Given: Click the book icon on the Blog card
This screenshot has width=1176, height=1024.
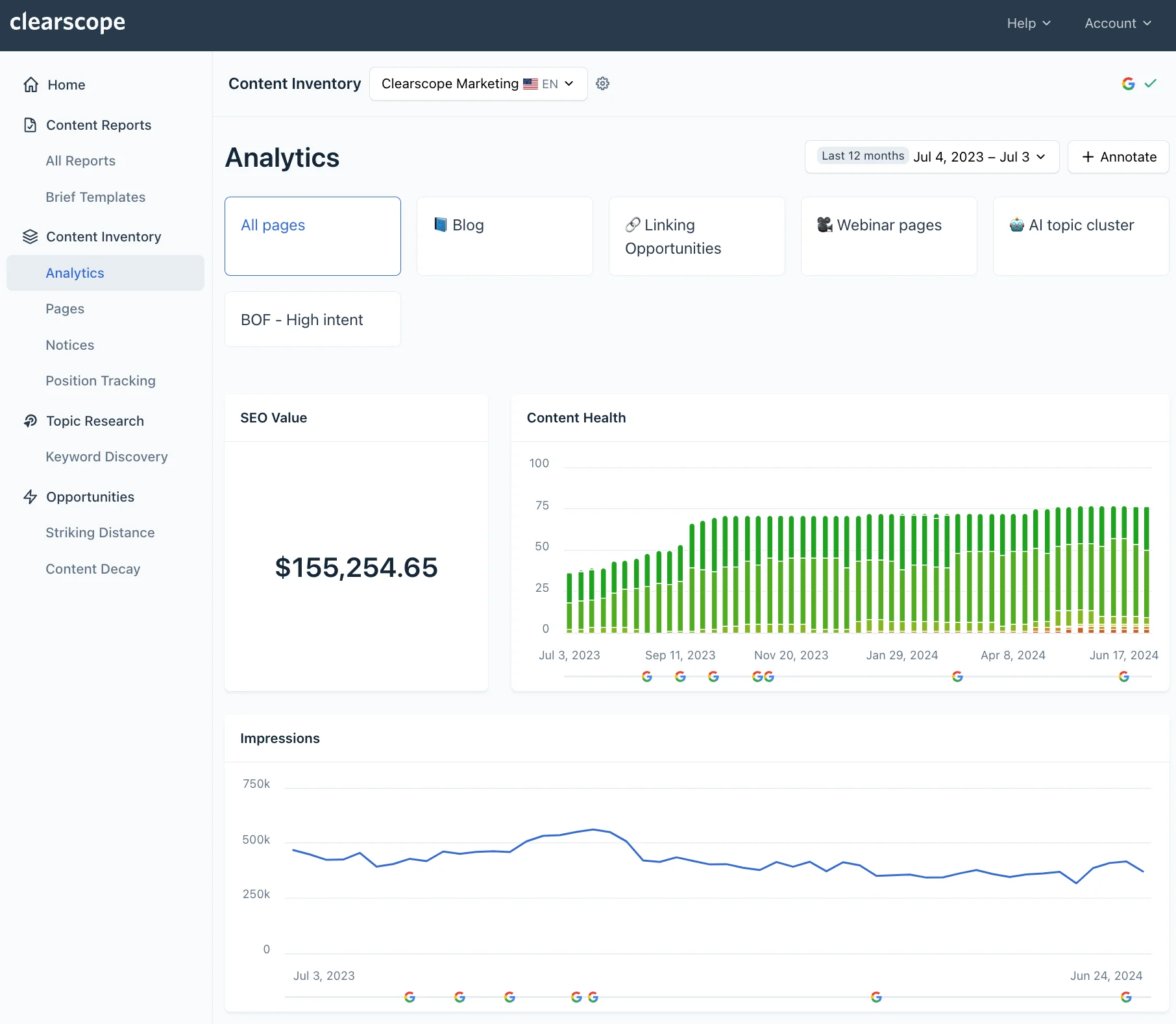Looking at the screenshot, I should (x=439, y=225).
